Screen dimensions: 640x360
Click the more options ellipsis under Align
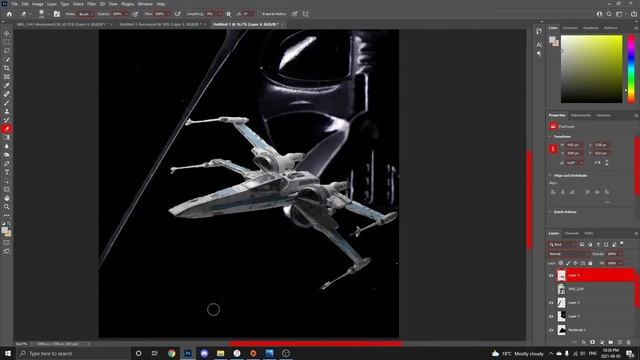607,202
